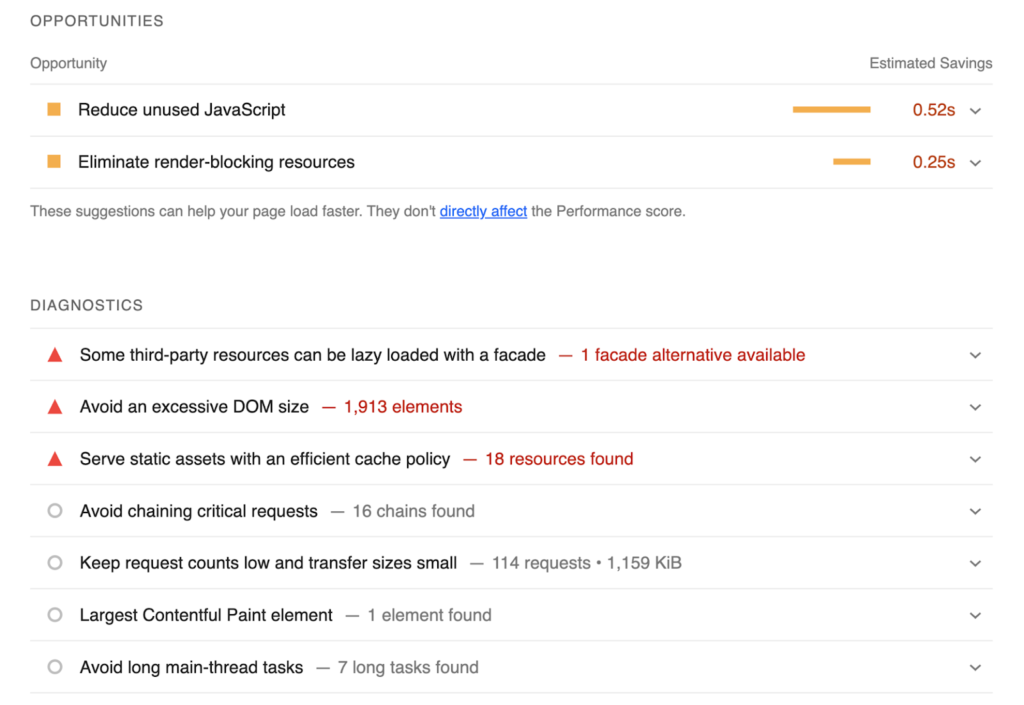
Task: Click the circle icon beside Avoid long main-thread tasks
Action: (x=55, y=667)
